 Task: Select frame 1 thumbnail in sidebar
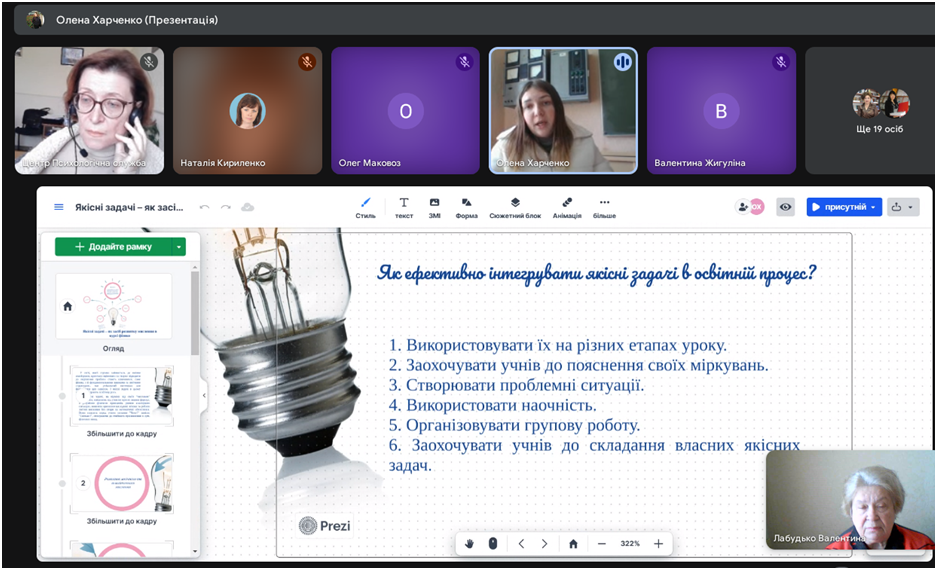122,396
